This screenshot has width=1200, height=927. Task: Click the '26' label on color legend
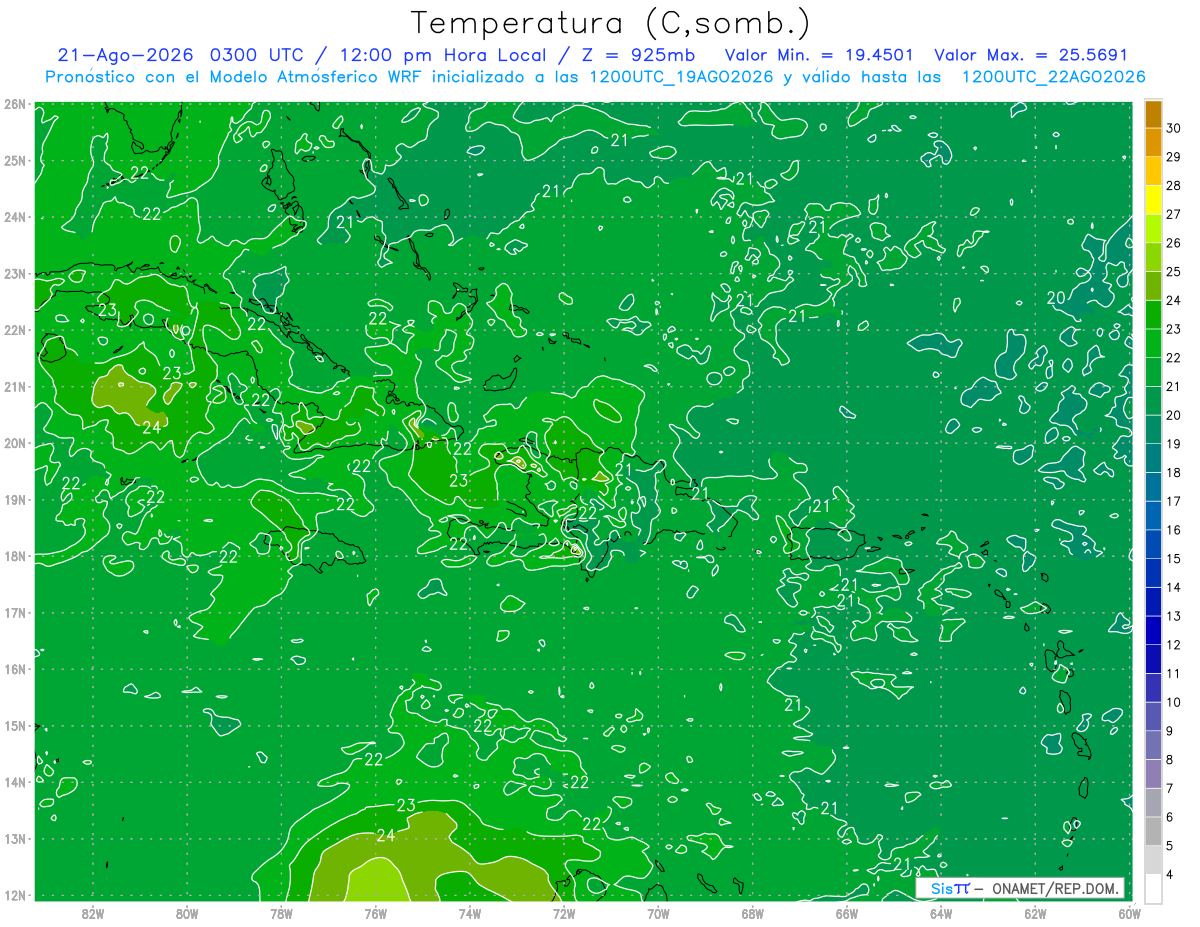(1173, 243)
